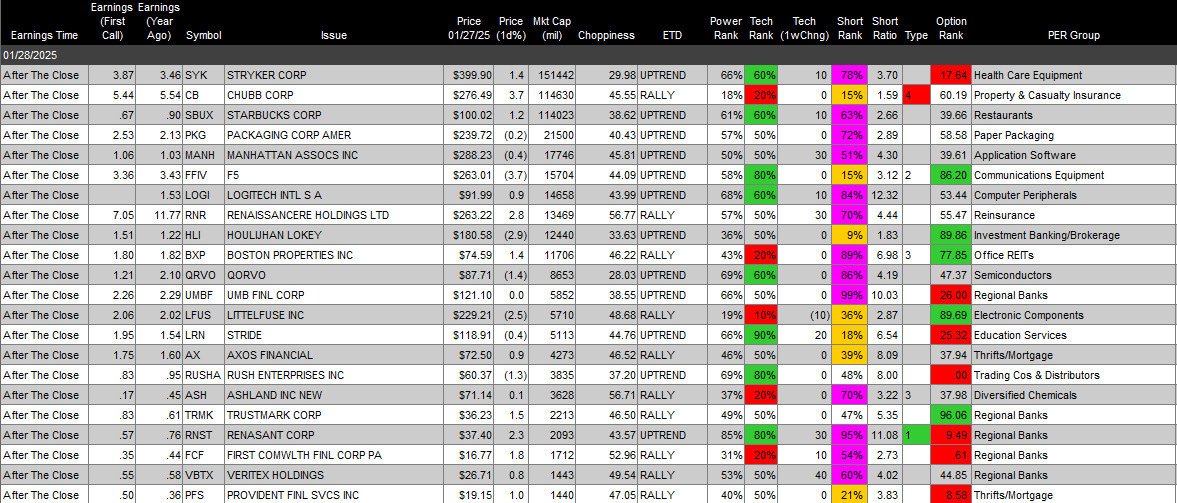
Task: Click LOGITECH INTL S A issue name
Action: tap(275, 195)
